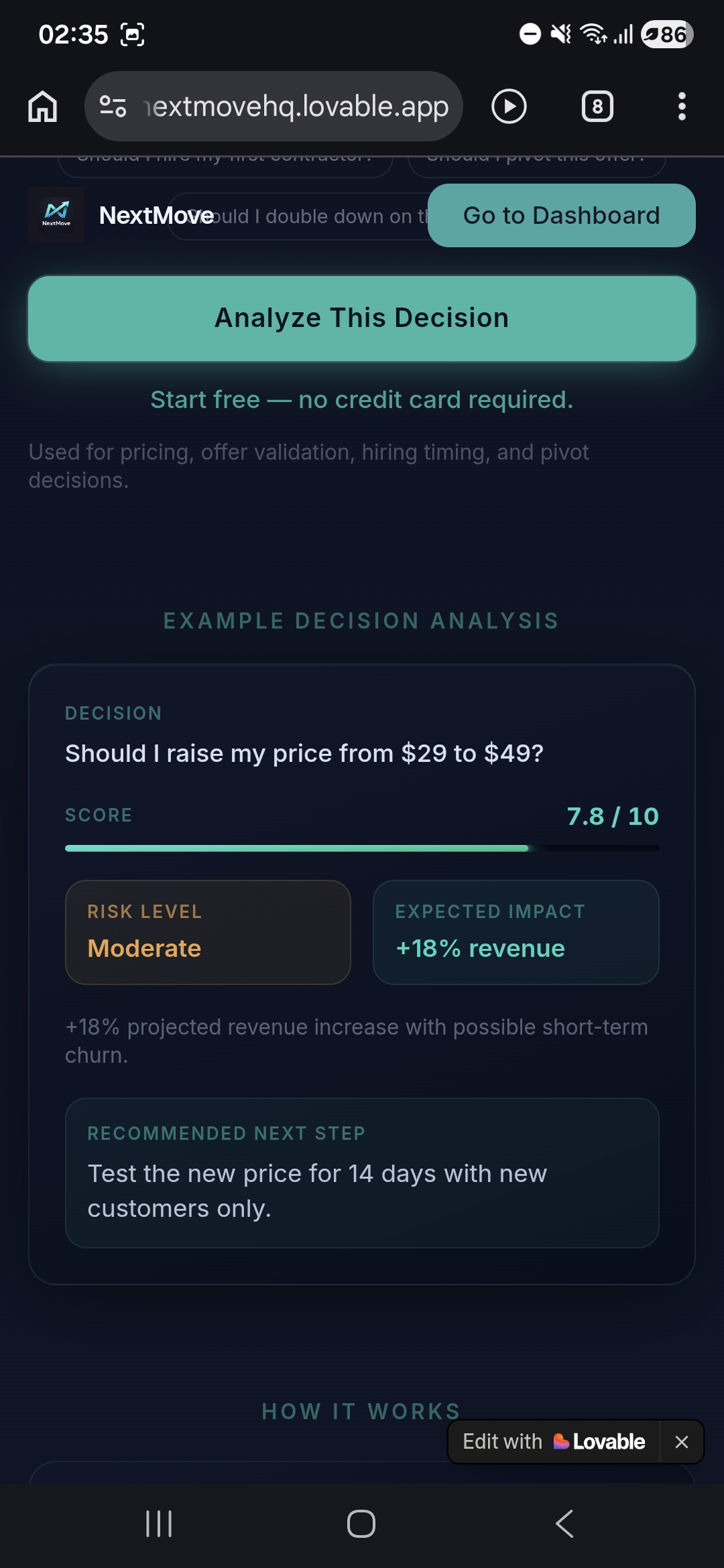Dismiss the Edit with Lovable badge
The width and height of the screenshot is (724, 1568).
pyautogui.click(x=682, y=1441)
